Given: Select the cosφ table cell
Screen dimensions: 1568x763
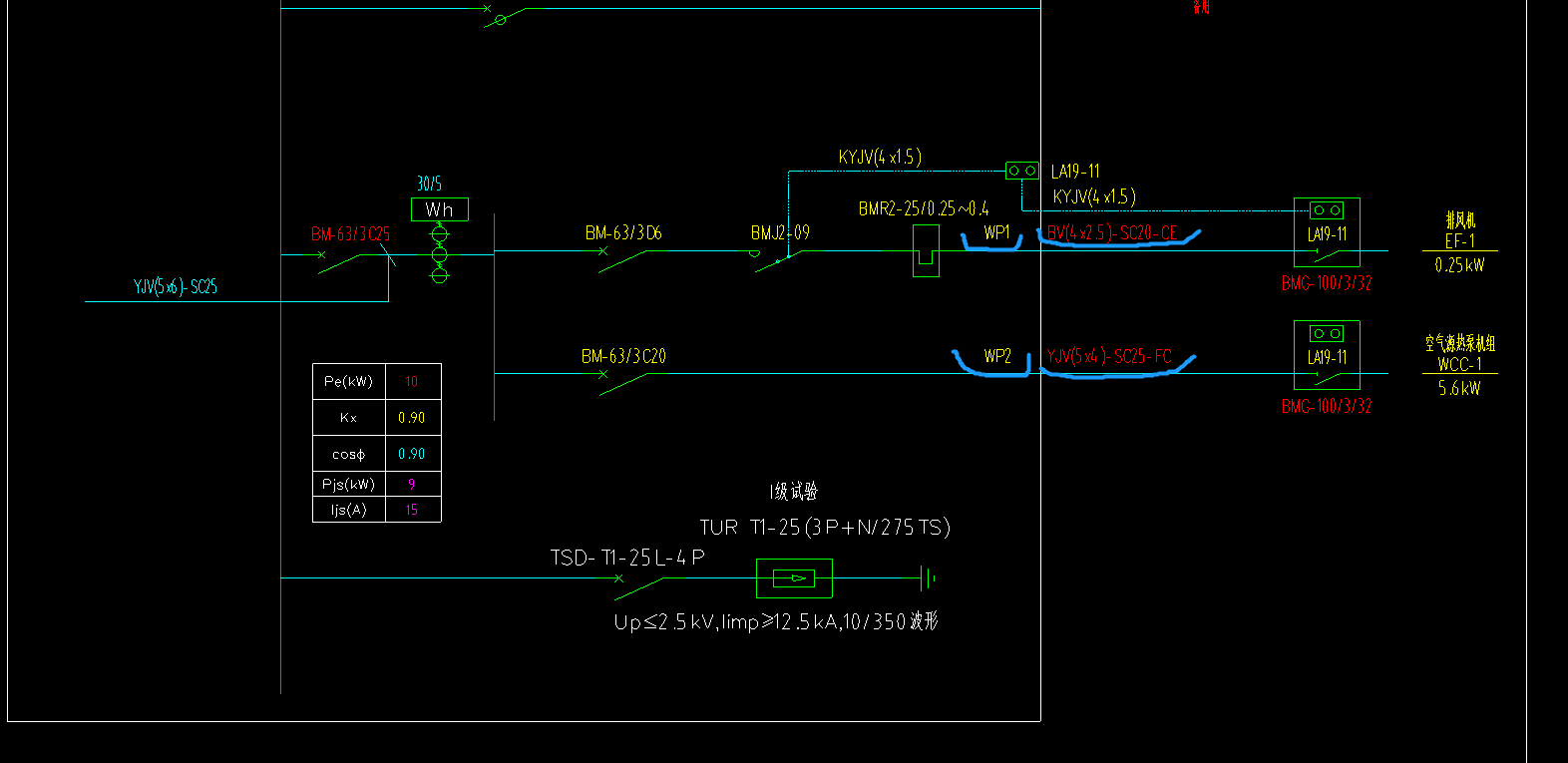Looking at the screenshot, I should [x=348, y=454].
